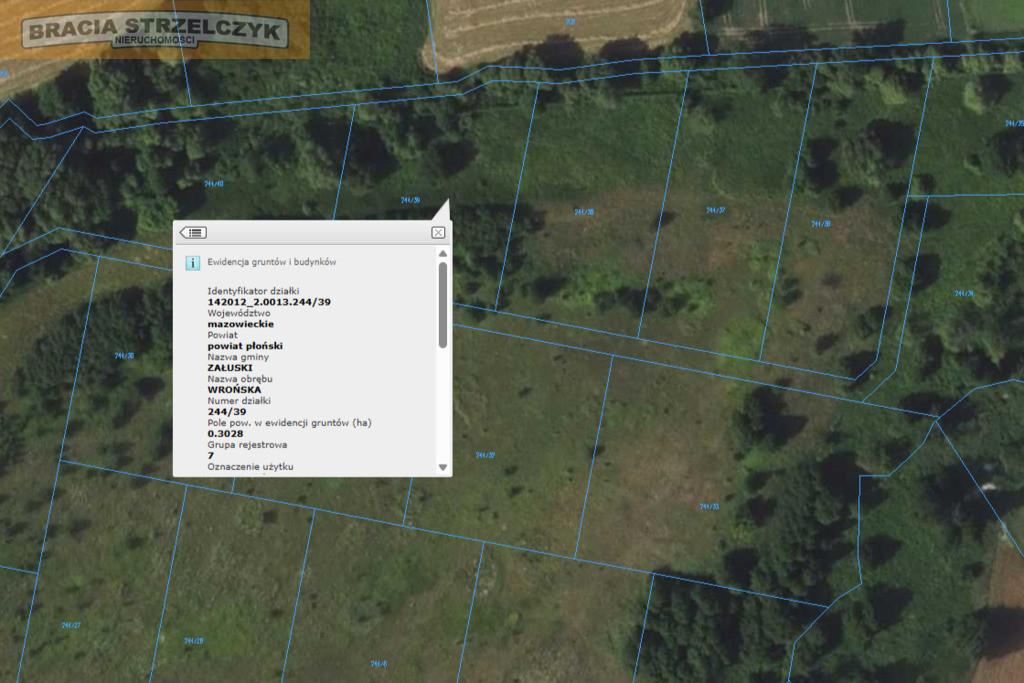This screenshot has height=683, width=1024.
Task: Click map parcel label 244/33
Action: tap(709, 507)
